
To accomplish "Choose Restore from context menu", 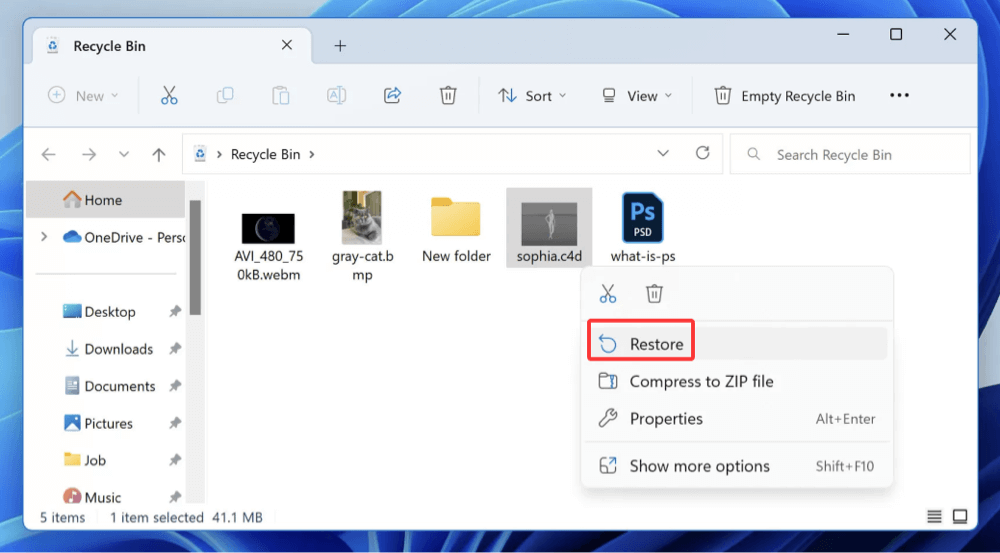I will (x=737, y=344).
